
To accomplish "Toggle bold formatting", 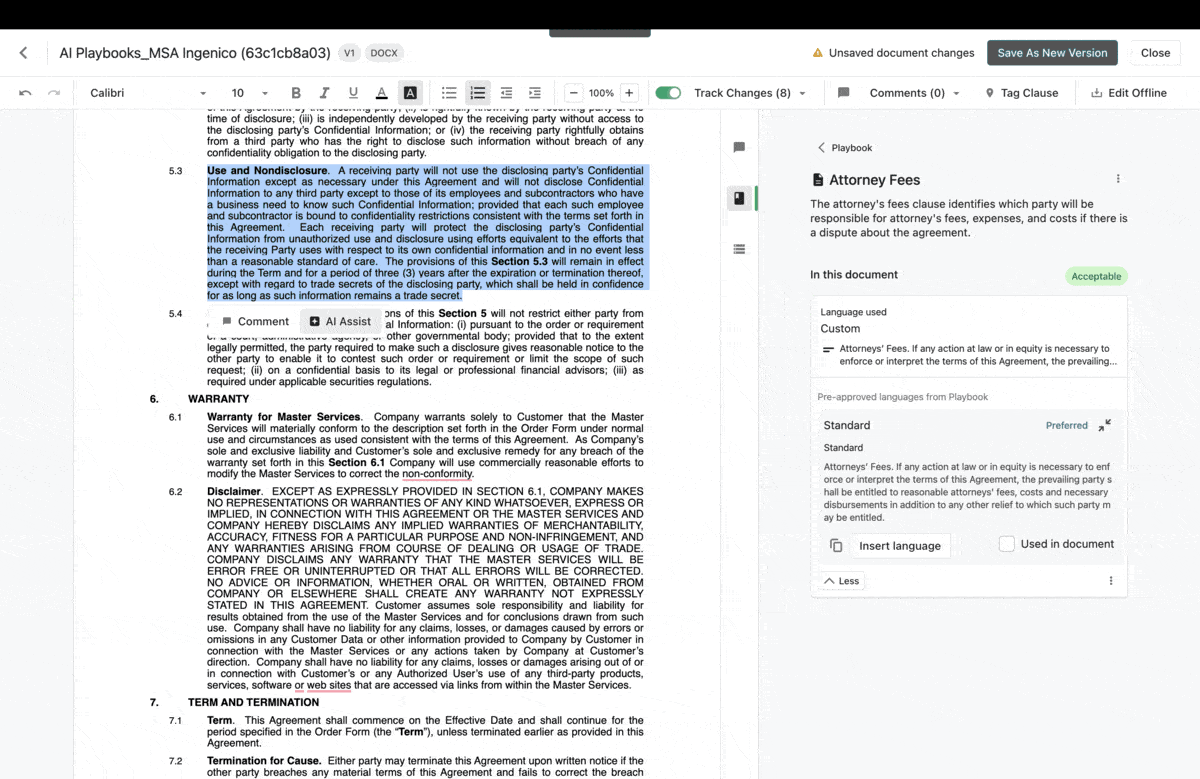I will pos(296,93).
